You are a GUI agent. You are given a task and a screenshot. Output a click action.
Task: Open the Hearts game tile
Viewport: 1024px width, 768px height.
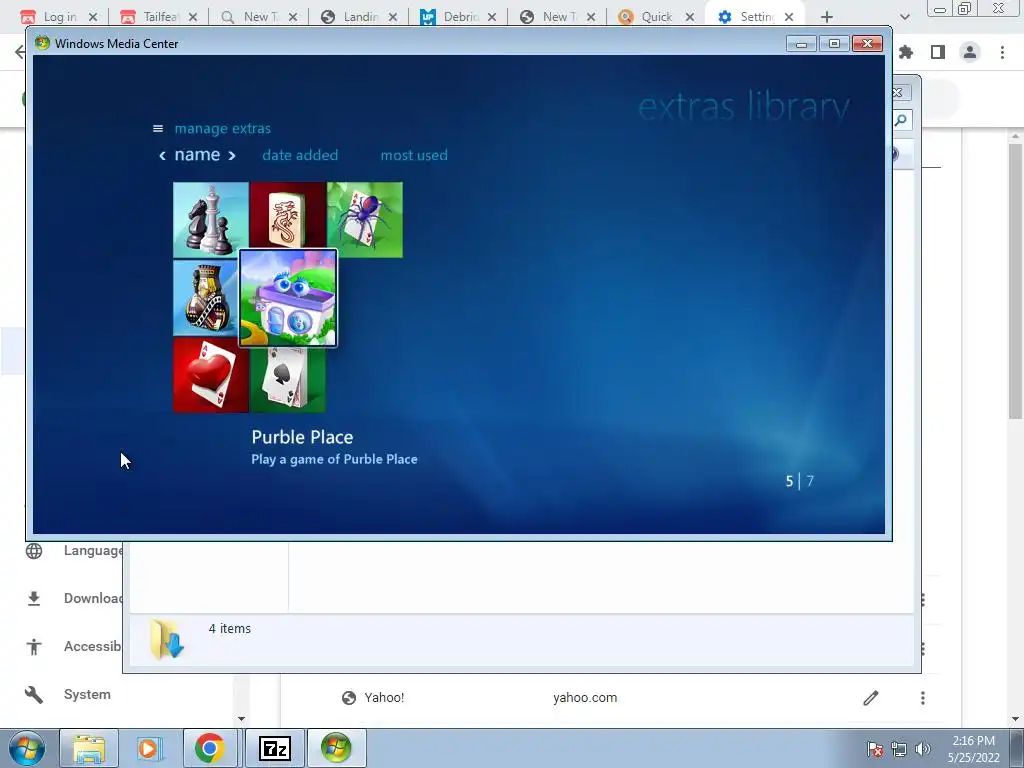click(210, 375)
